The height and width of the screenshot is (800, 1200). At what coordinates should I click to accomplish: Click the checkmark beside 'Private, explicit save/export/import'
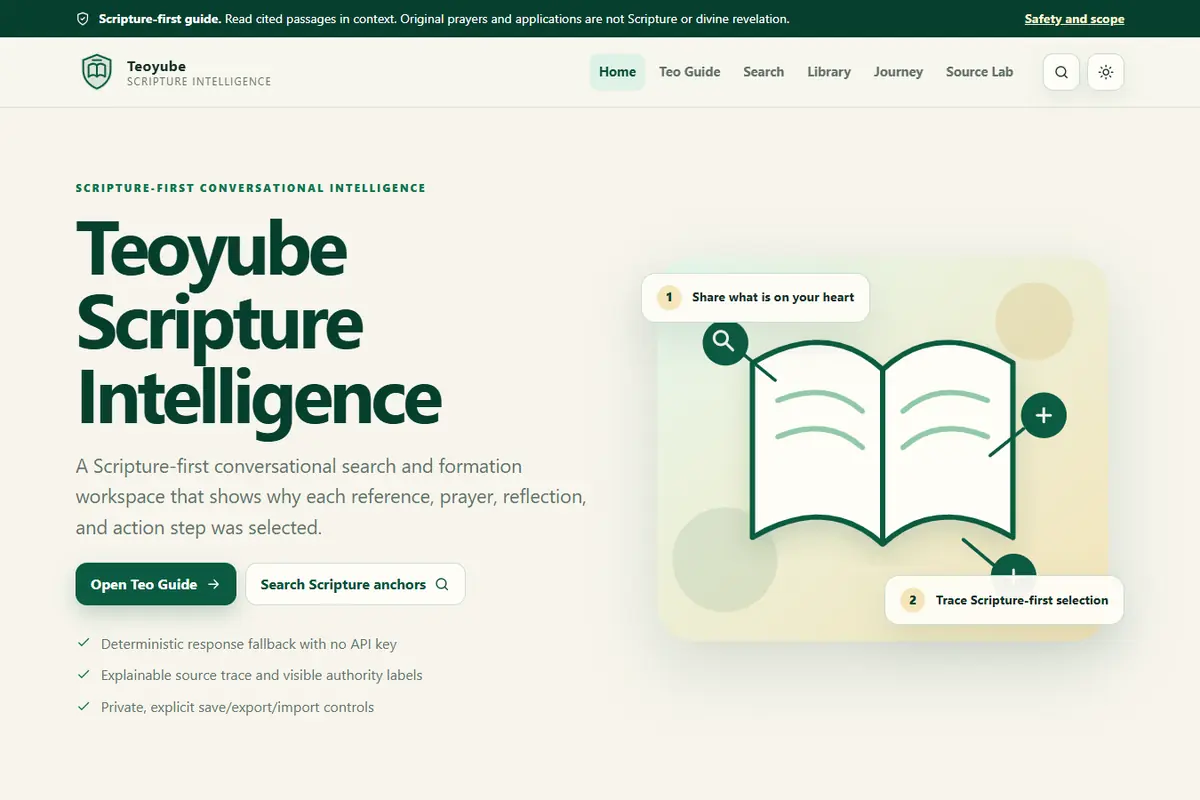[84, 706]
